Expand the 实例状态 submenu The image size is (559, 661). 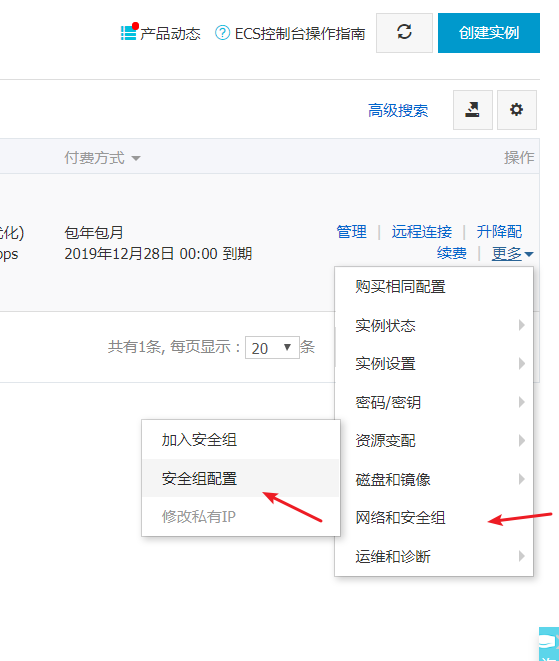434,325
